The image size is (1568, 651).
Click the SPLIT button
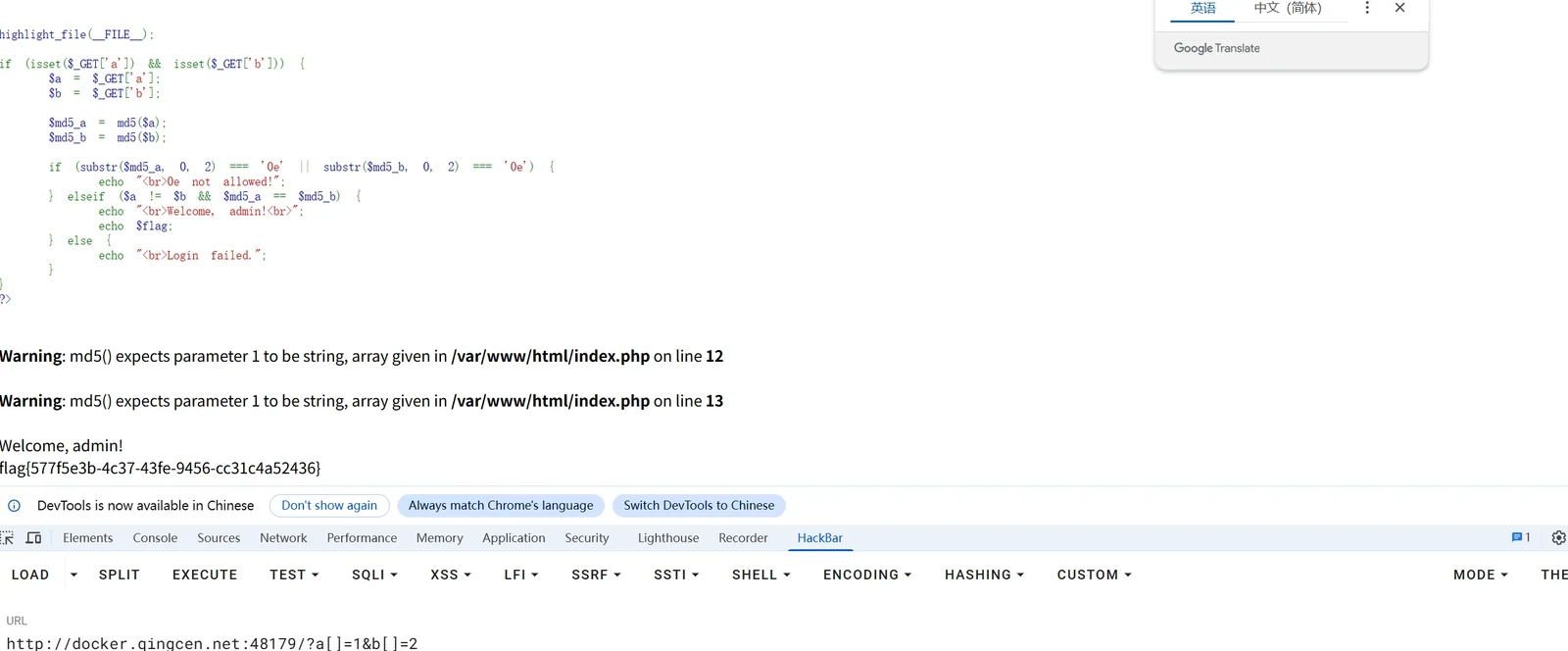[120, 575]
